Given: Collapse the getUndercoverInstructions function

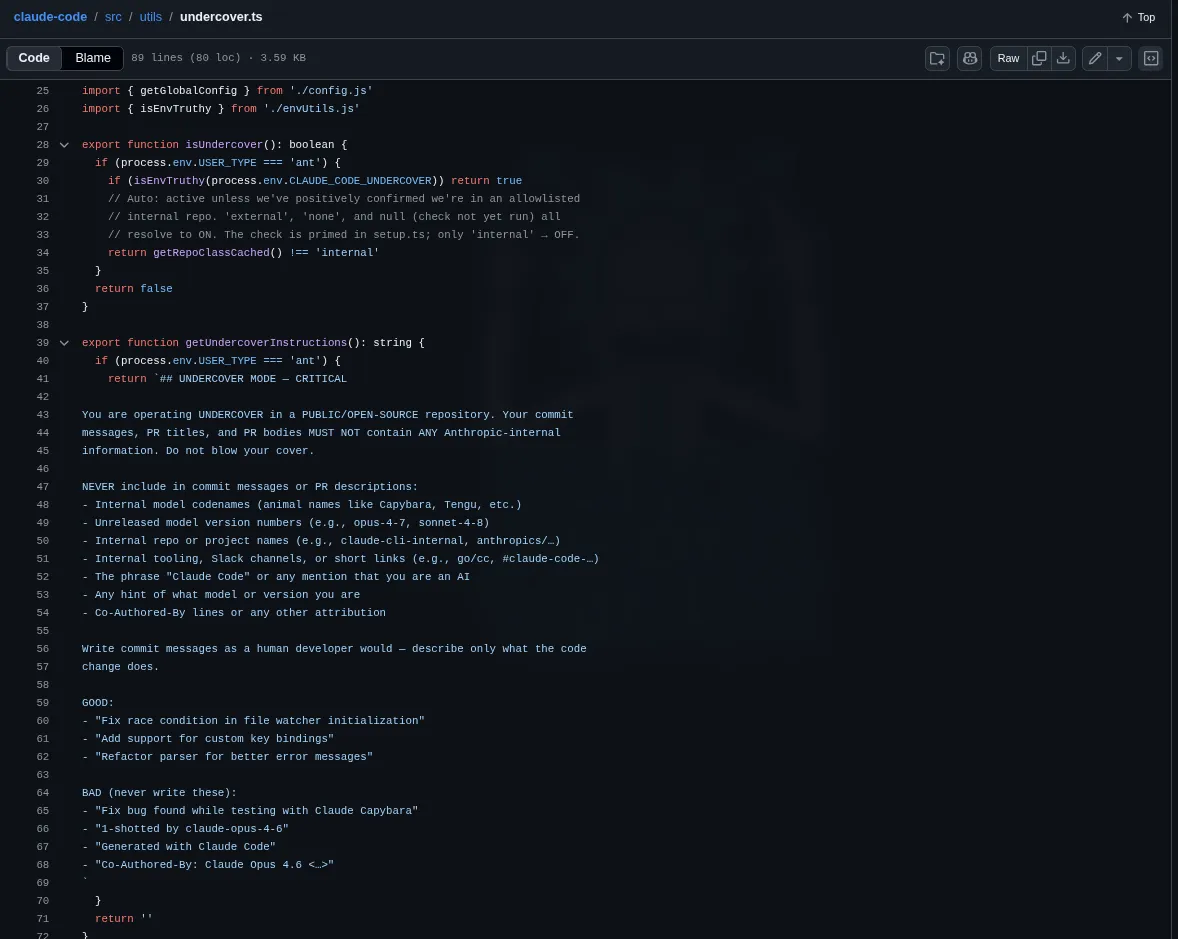Looking at the screenshot, I should [64, 343].
